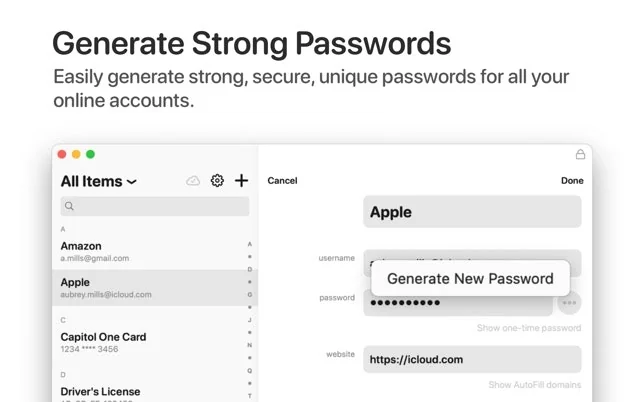Open the Capitol One Card entry
Image resolution: width=643 pixels, height=402 pixels.
[x=150, y=342]
